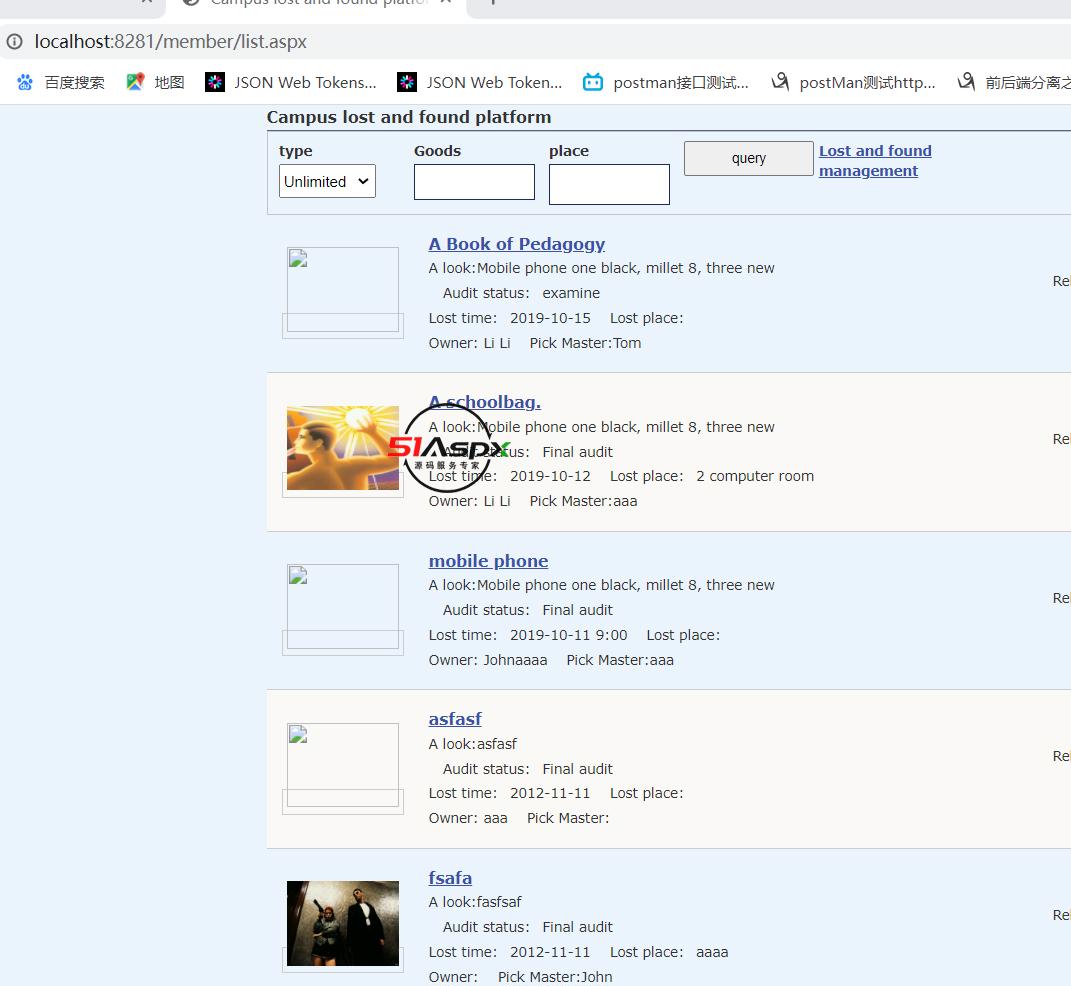The width and height of the screenshot is (1071, 986).
Task: Click the lost place text 2 computer room
Action: (x=755, y=477)
